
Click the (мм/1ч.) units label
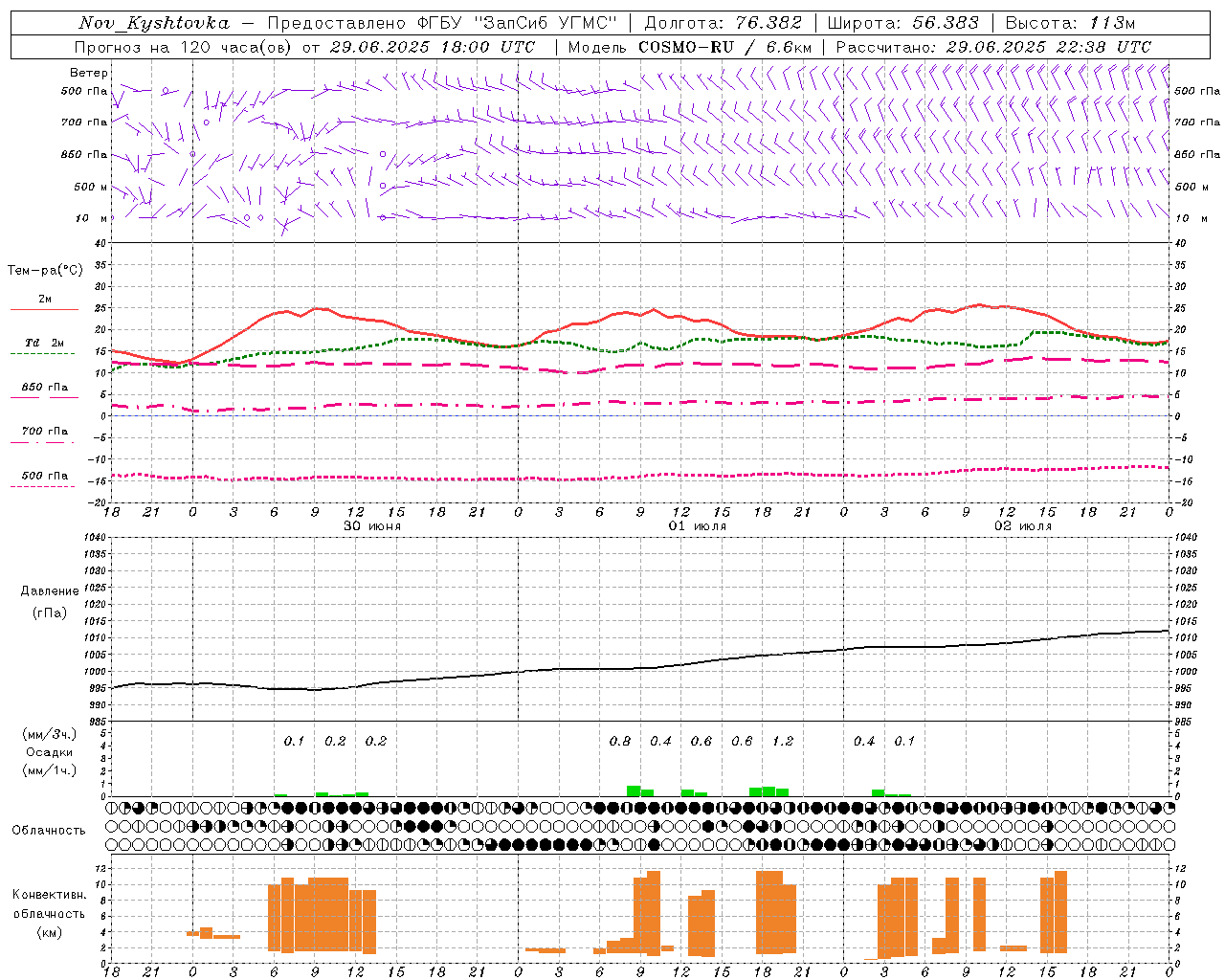click(49, 770)
